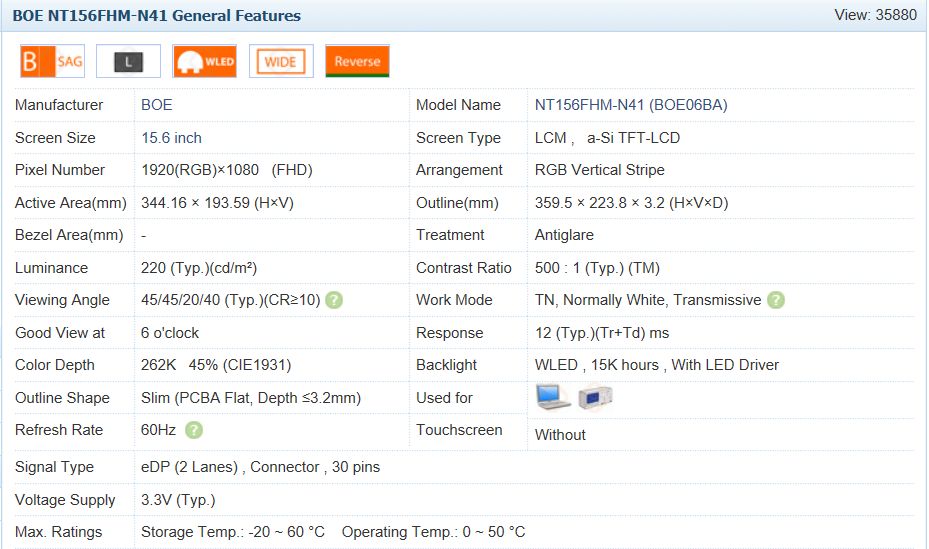Viewport: 929px width, 549px height.
Task: Click the WLED backlight badge icon
Action: click(x=205, y=61)
